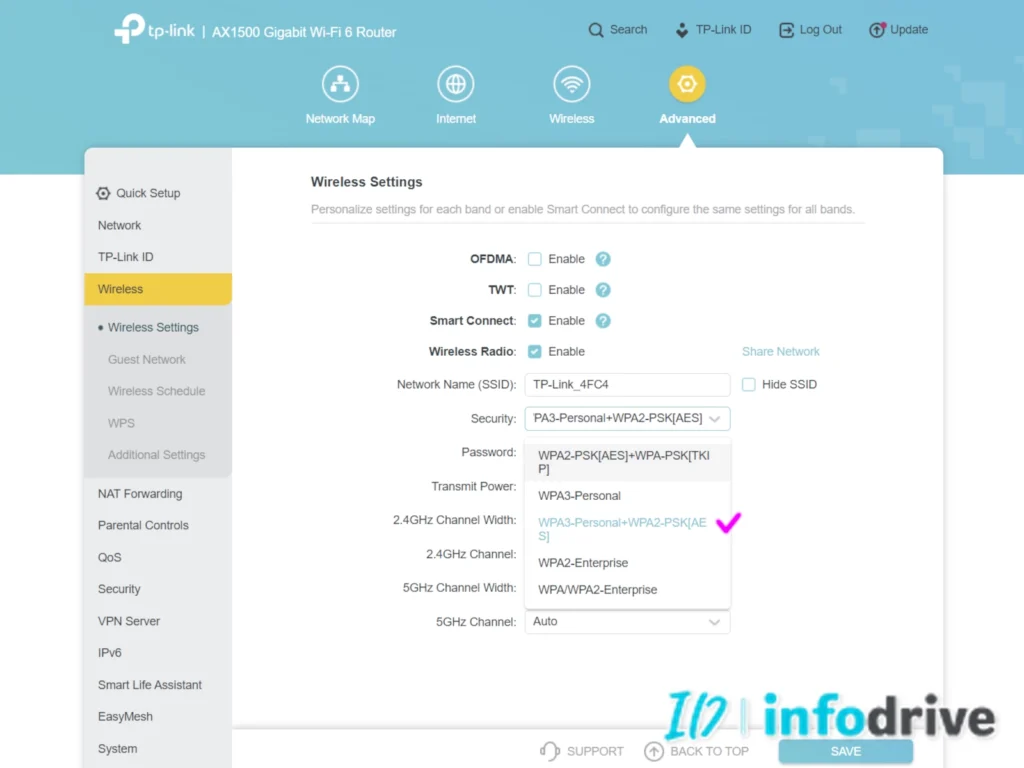Image resolution: width=1024 pixels, height=768 pixels.
Task: Click the Log Out label
Action: pyautogui.click(x=821, y=29)
